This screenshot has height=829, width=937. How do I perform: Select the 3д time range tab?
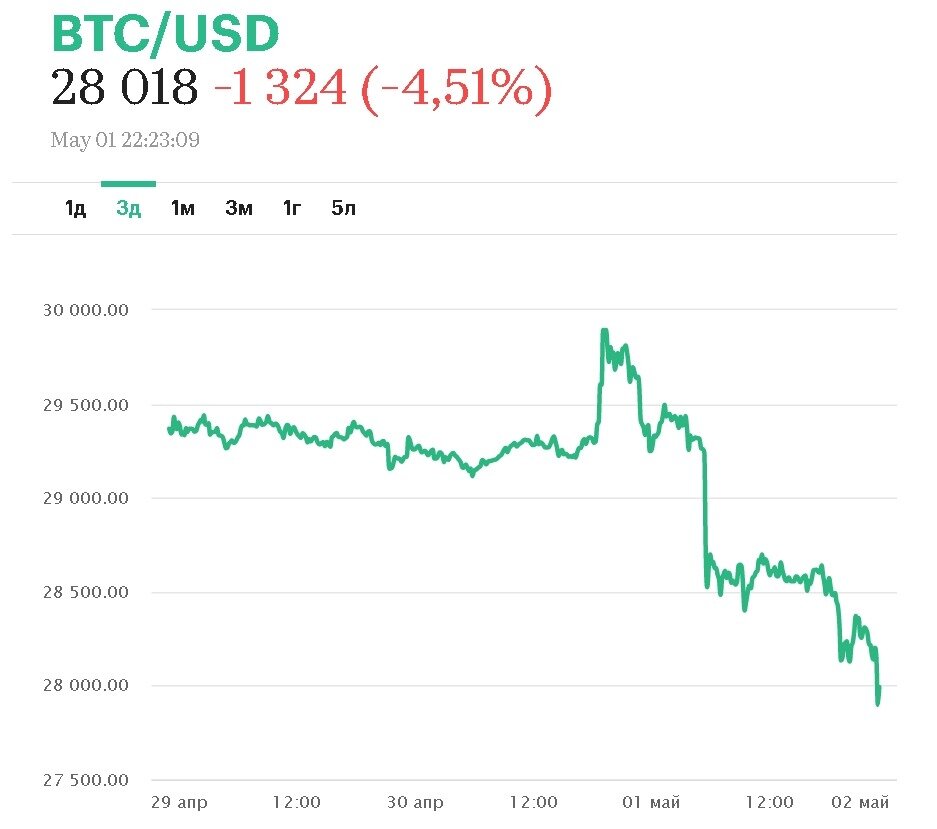click(x=128, y=208)
